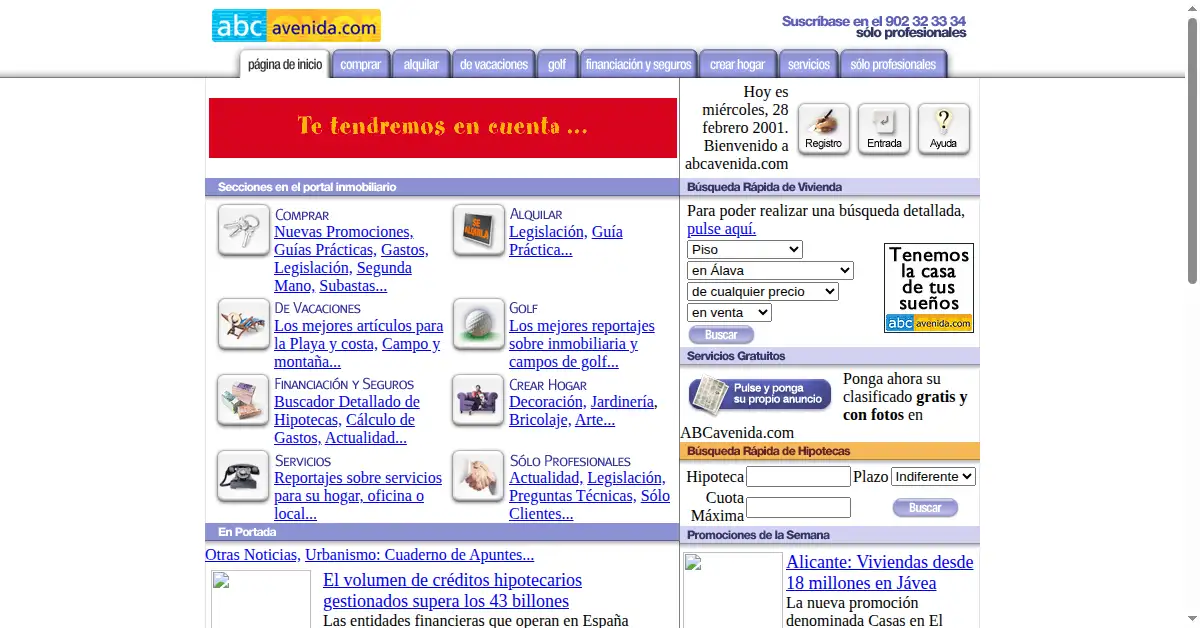
Task: Open the 'Cálculo de Gastos' link
Action: click(x=344, y=429)
